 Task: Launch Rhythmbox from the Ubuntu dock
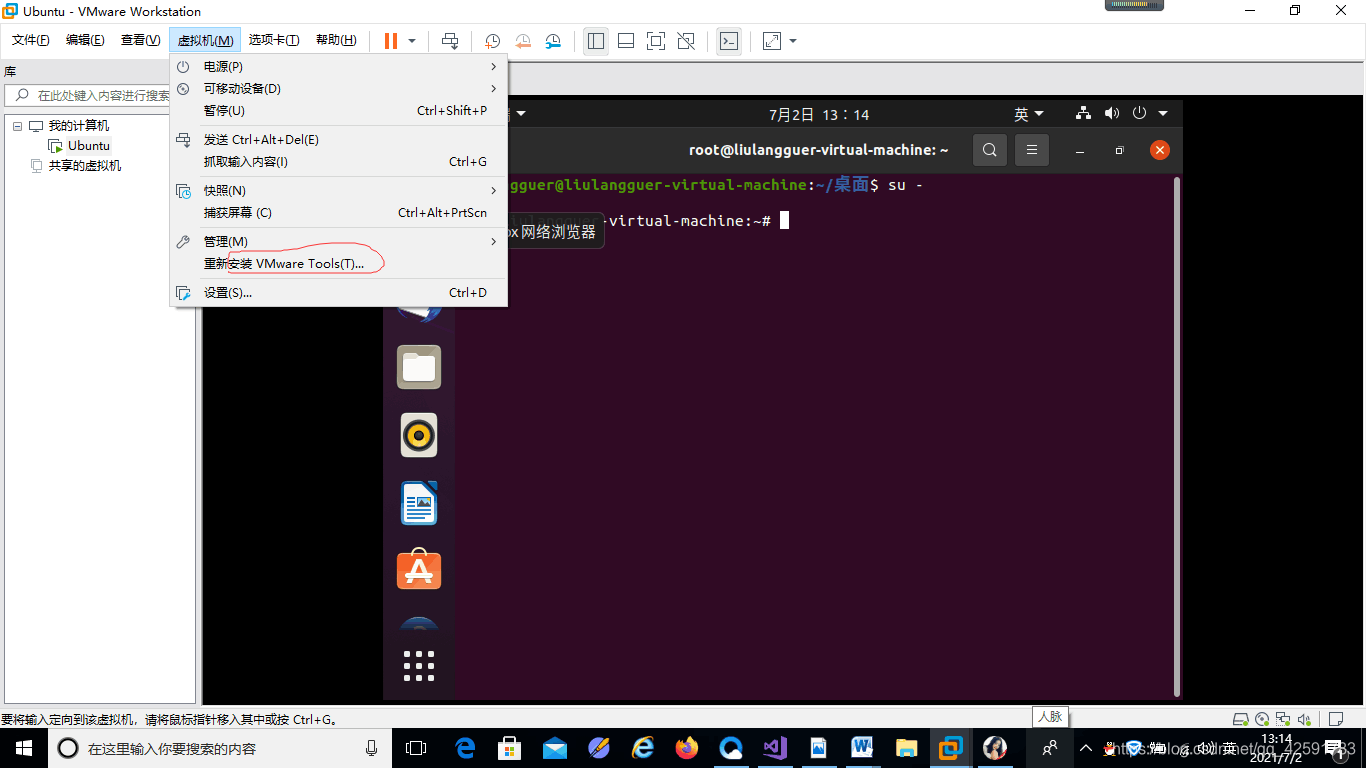pyautogui.click(x=419, y=435)
